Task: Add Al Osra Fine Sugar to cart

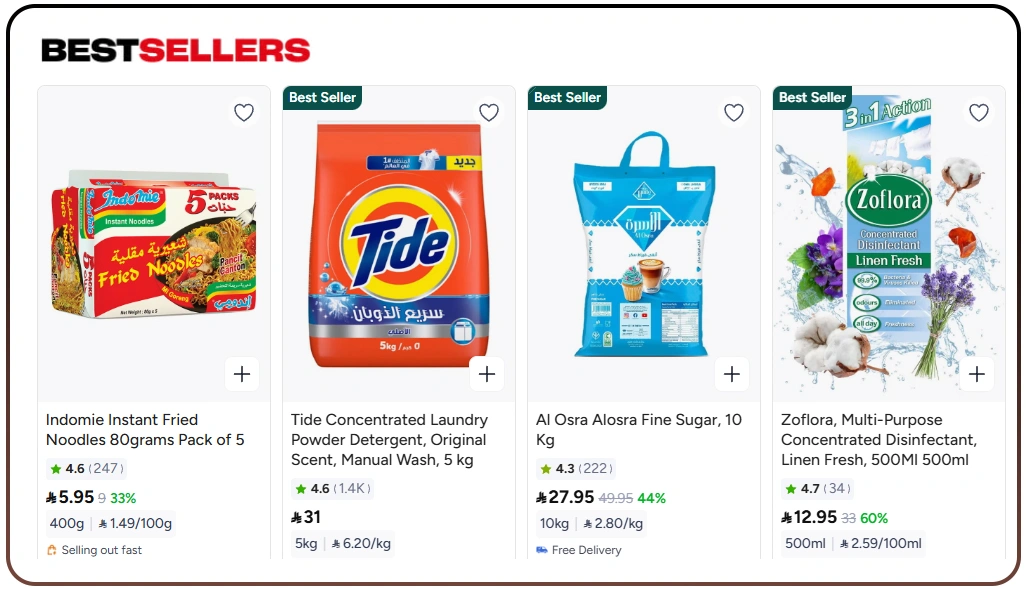Action: click(732, 373)
